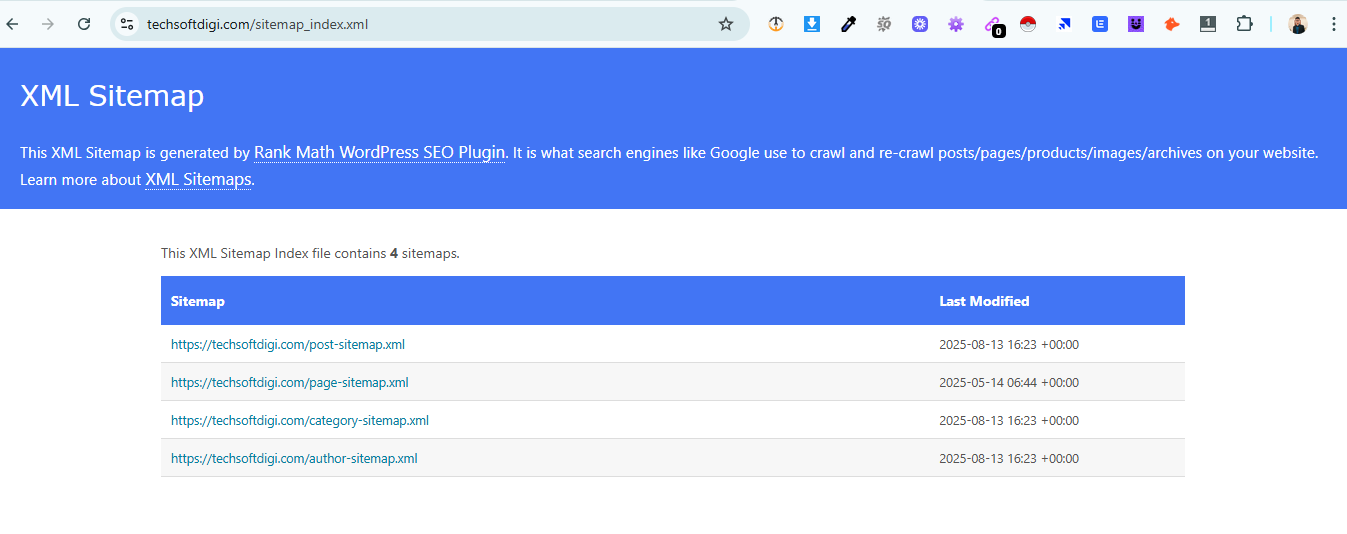1347x534 pixels.
Task: Click the browser back arrow
Action: pyautogui.click(x=13, y=24)
